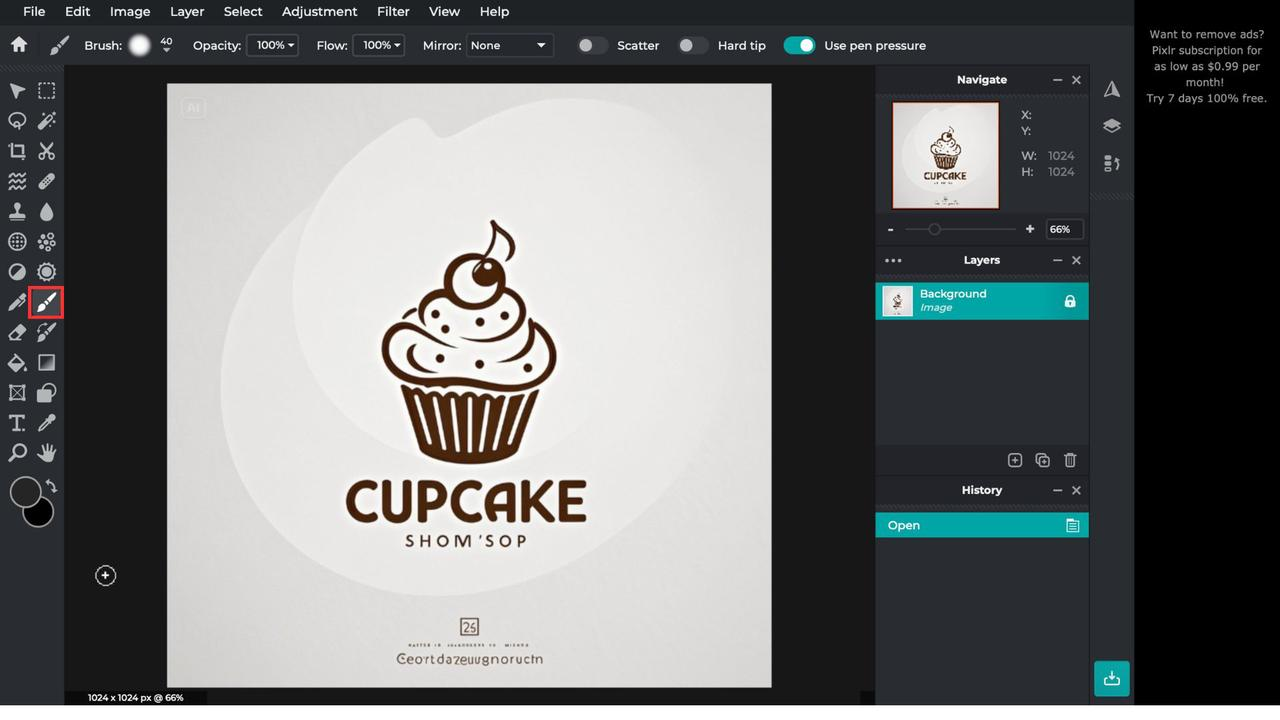Select the sun-shaped Sponge tool
This screenshot has width=1280, height=720.
47,272
